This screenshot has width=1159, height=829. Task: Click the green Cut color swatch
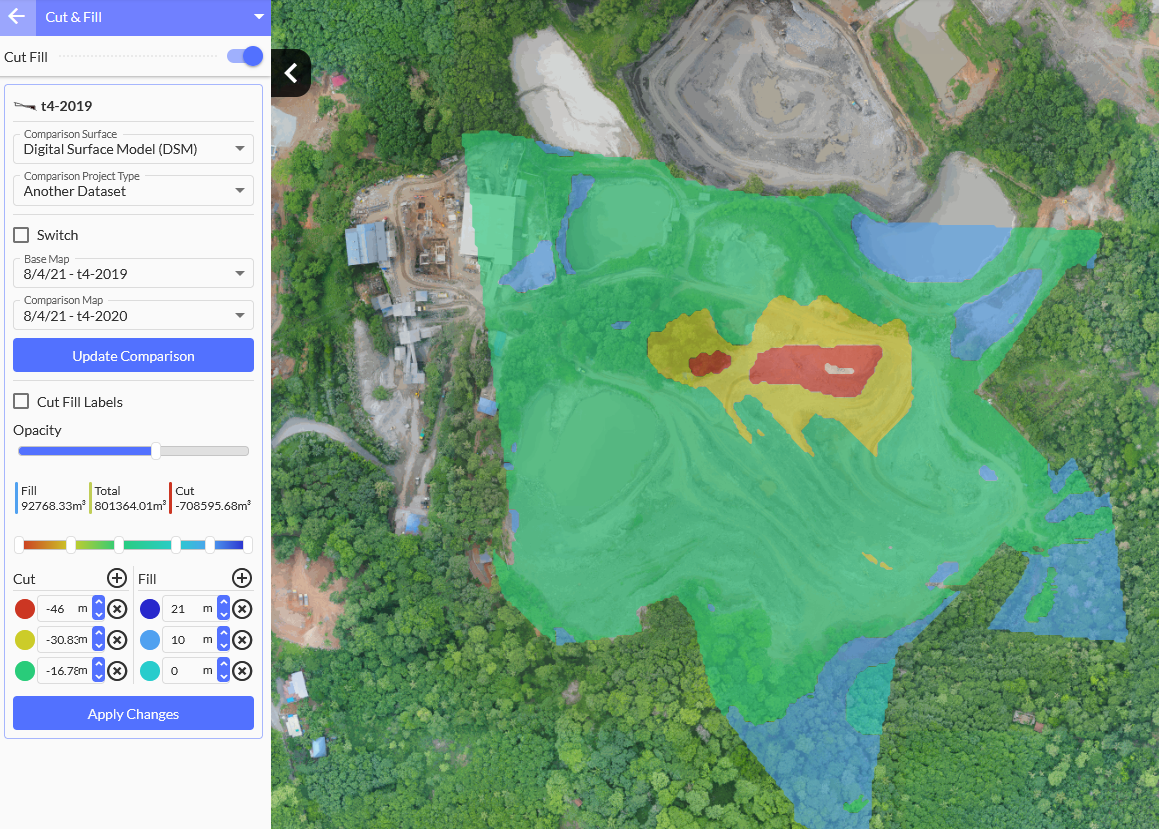25,671
